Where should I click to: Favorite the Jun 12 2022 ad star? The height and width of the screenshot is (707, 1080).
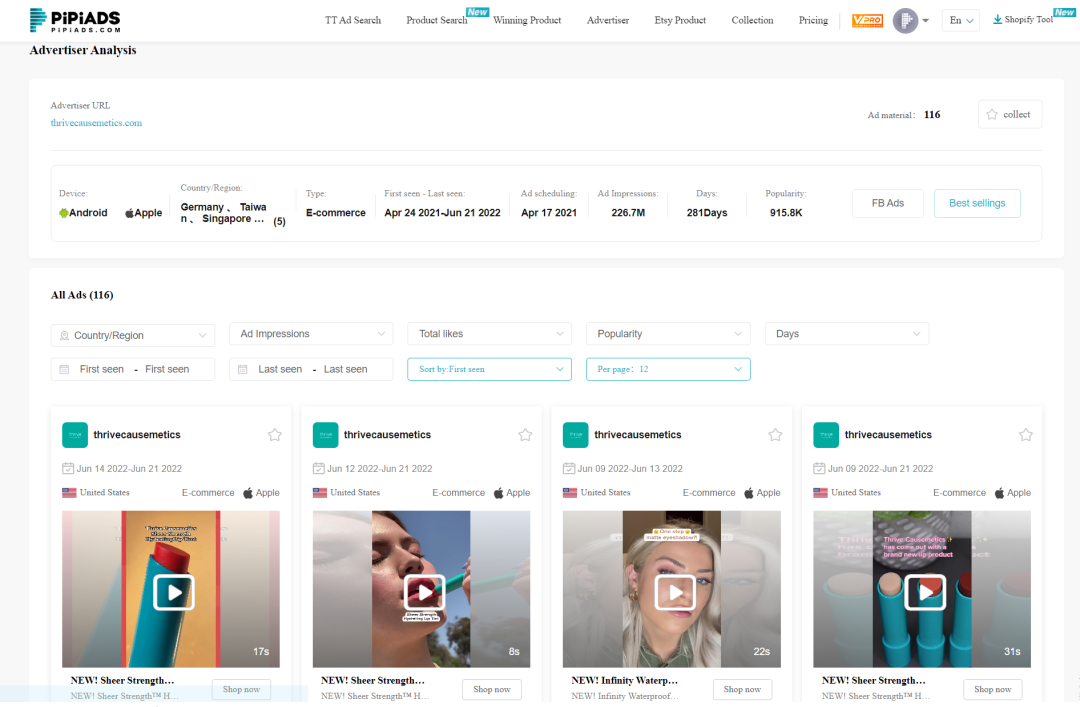526,435
